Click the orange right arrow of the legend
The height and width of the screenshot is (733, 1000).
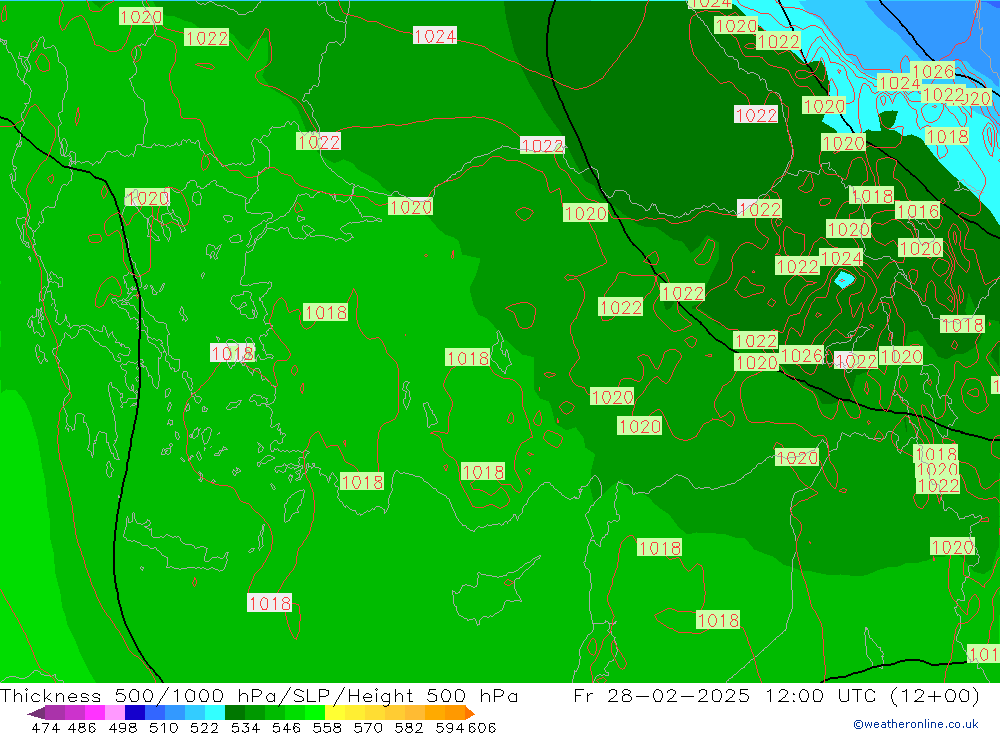pos(469,713)
